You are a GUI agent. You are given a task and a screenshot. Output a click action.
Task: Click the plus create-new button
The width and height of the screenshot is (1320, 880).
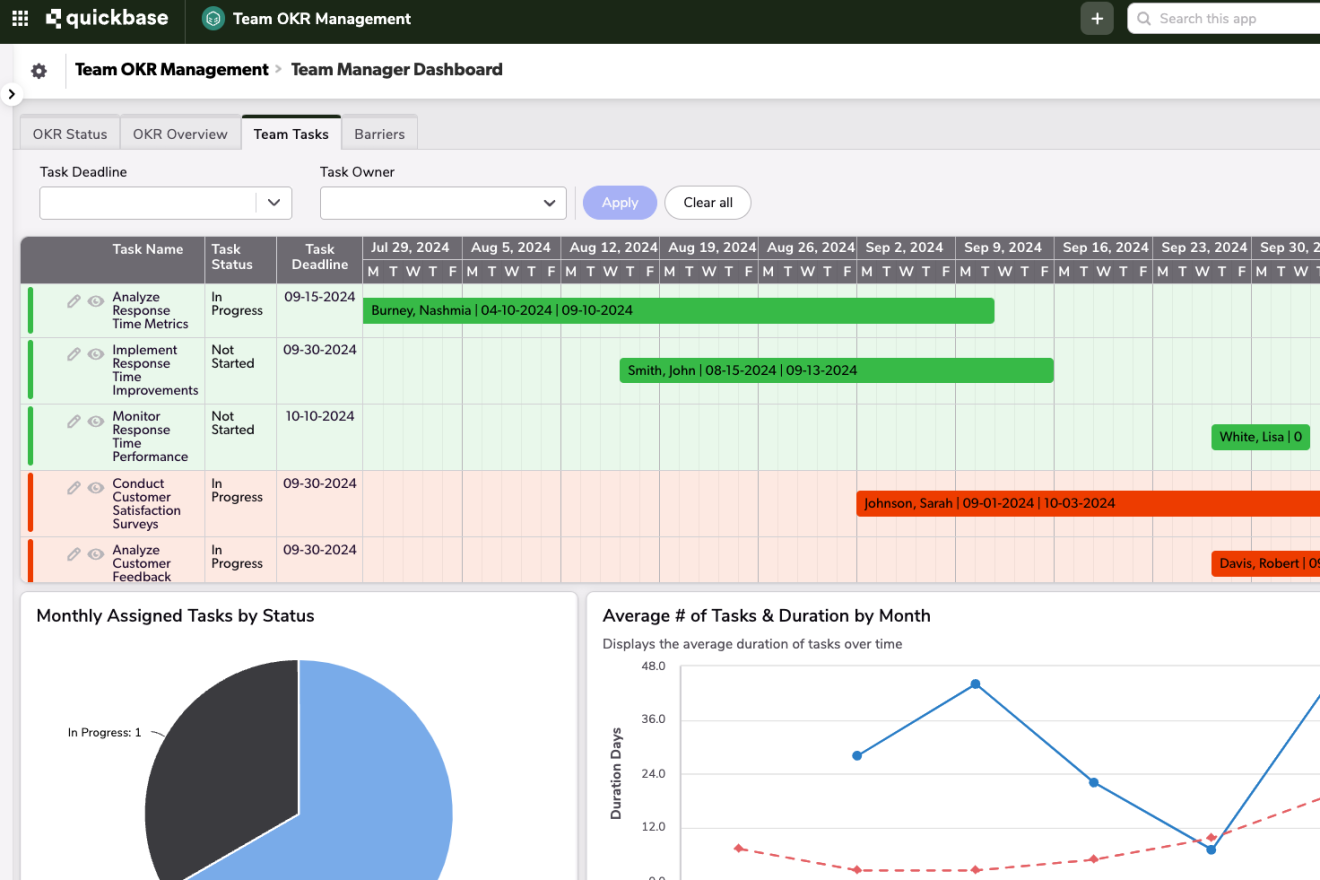point(1097,19)
